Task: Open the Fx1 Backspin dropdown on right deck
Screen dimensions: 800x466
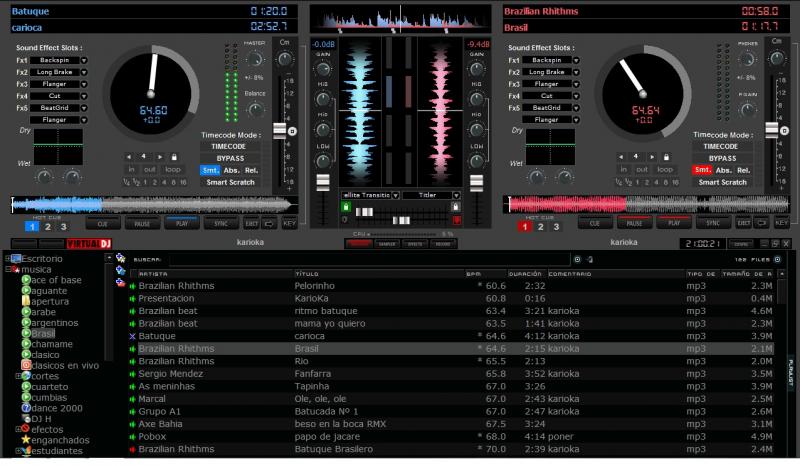Action: coord(576,60)
